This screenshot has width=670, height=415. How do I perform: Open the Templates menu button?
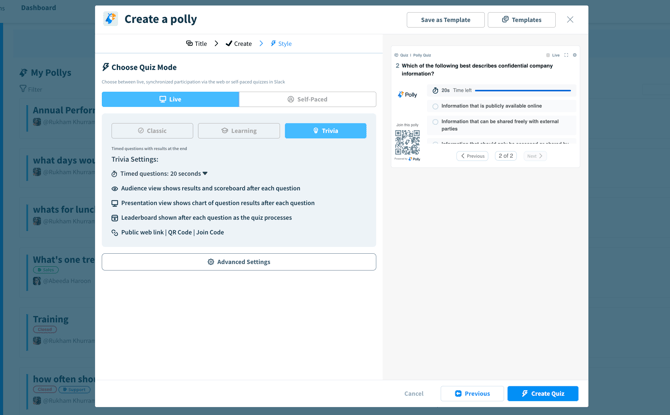(x=521, y=20)
